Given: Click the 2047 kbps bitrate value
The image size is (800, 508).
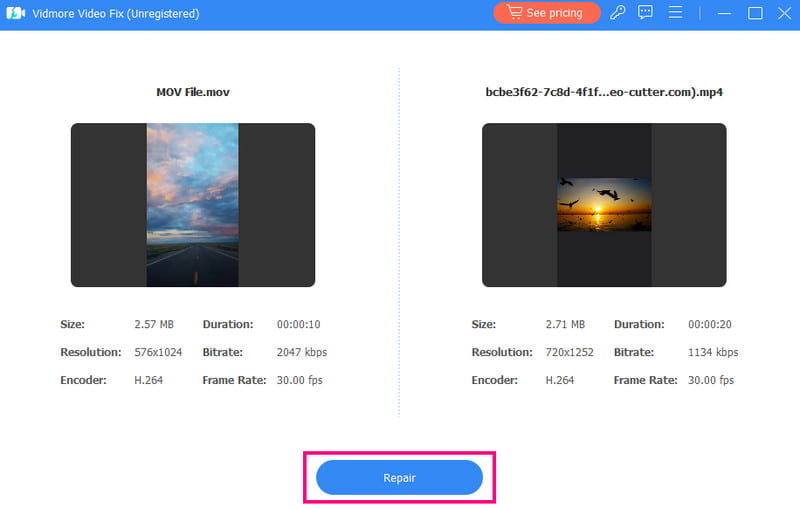Looking at the screenshot, I should (x=301, y=352).
